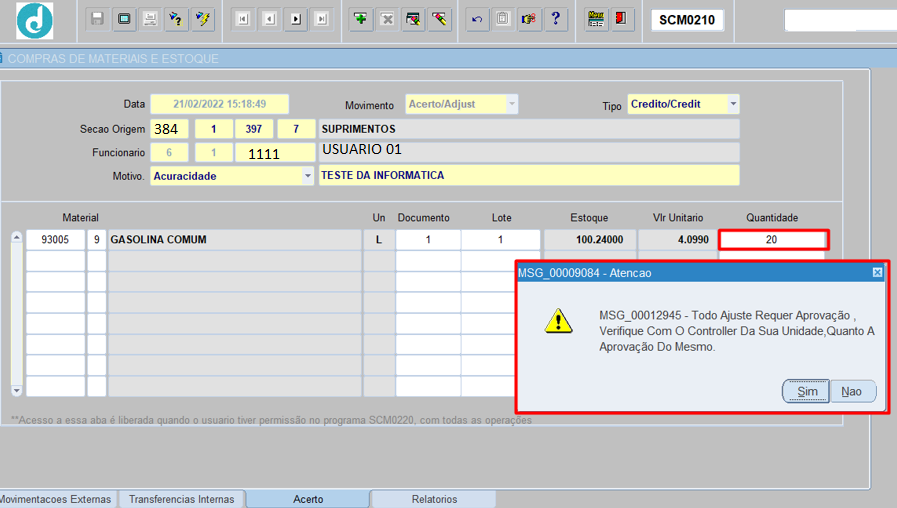The height and width of the screenshot is (508, 897).
Task: Click the GASOLINA COMUM material cell
Action: click(x=235, y=240)
